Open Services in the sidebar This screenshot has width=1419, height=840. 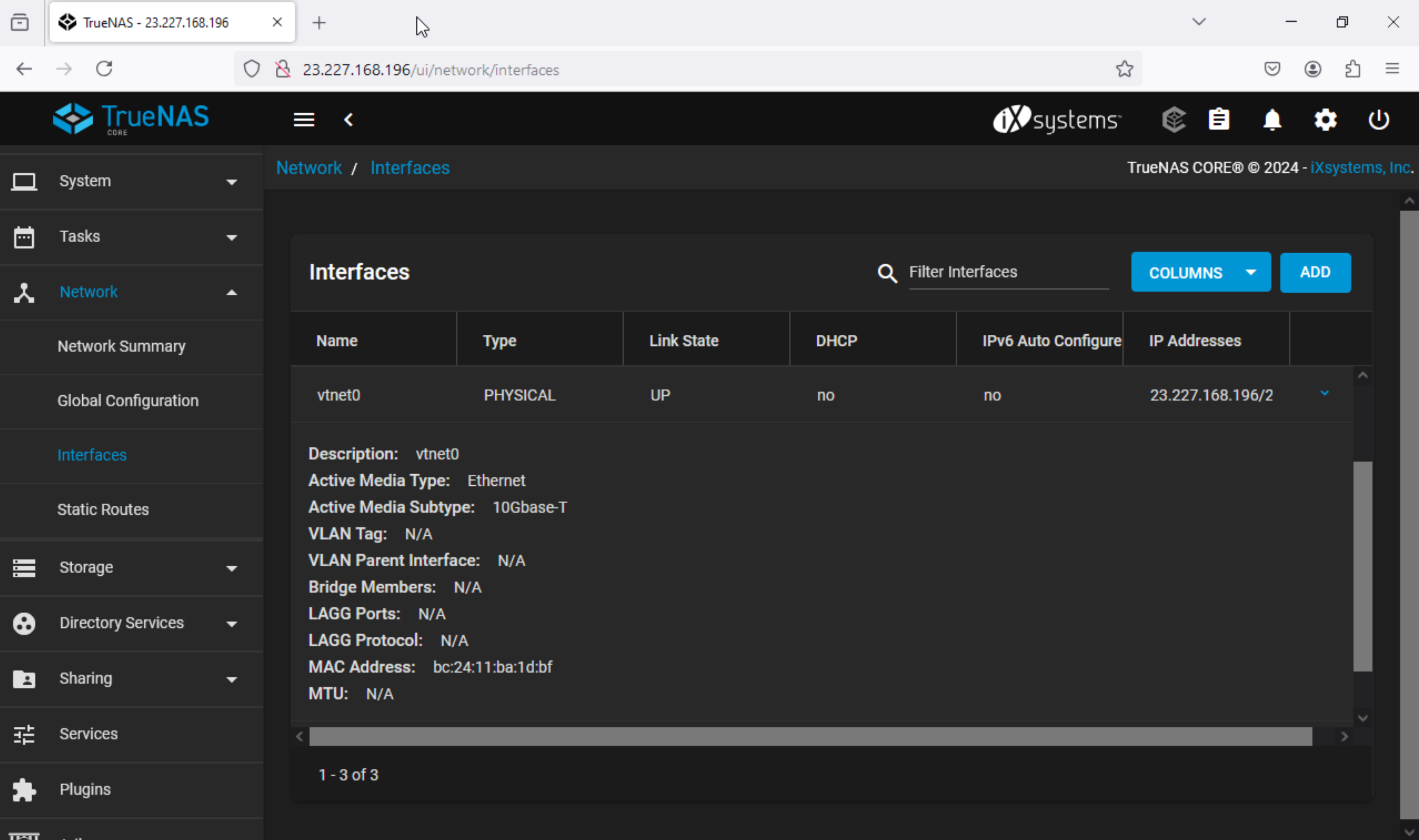pos(89,734)
